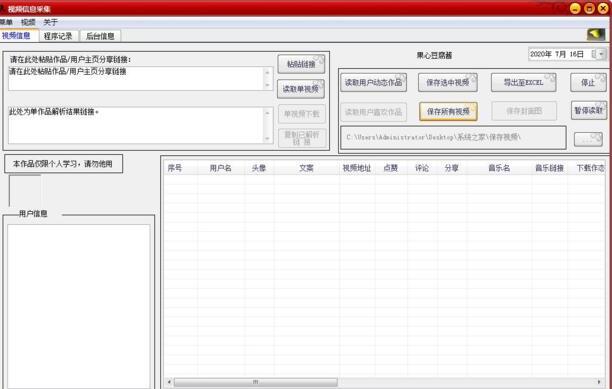
Task: Switch to the 程序记录 tab
Action: click(58, 36)
